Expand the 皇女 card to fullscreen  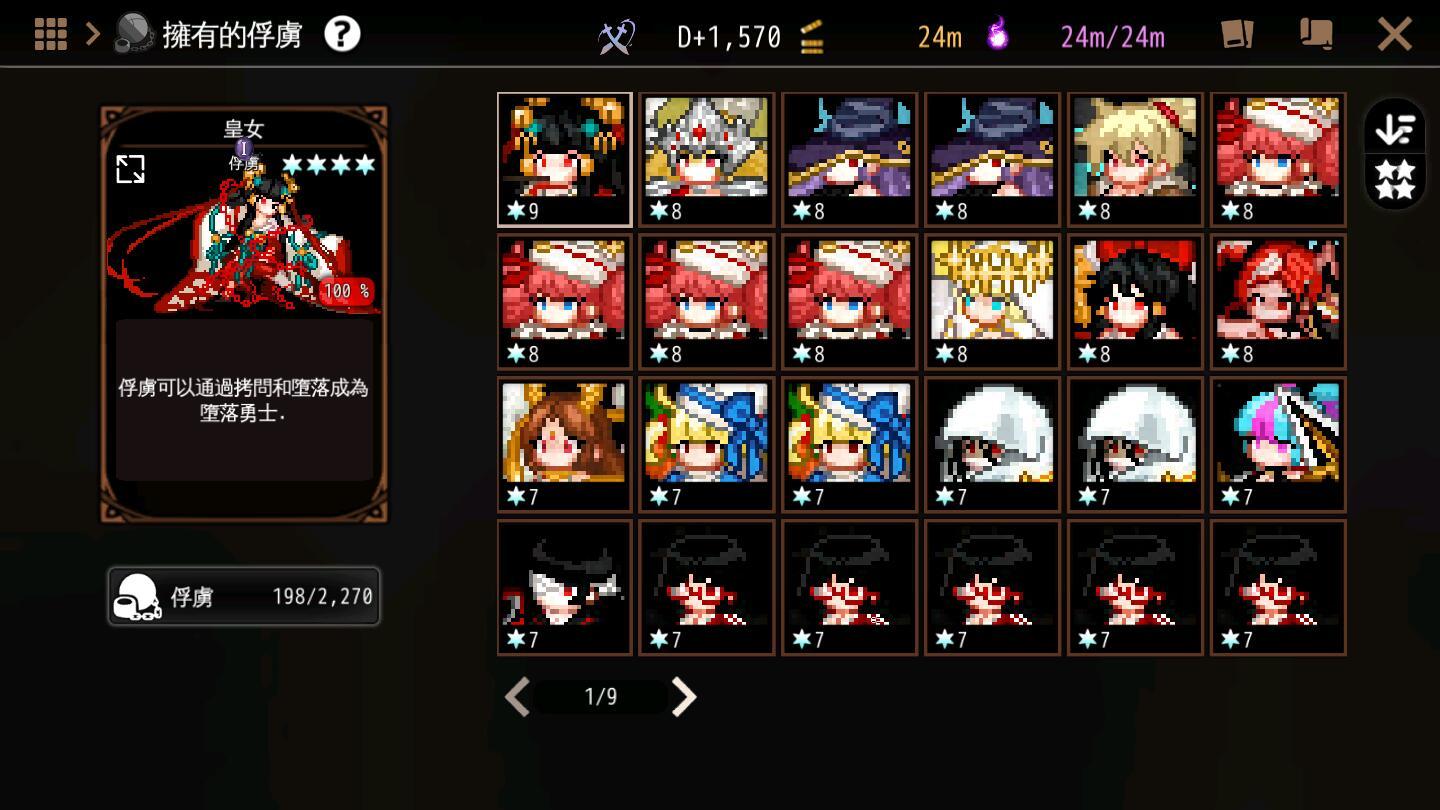[131, 169]
